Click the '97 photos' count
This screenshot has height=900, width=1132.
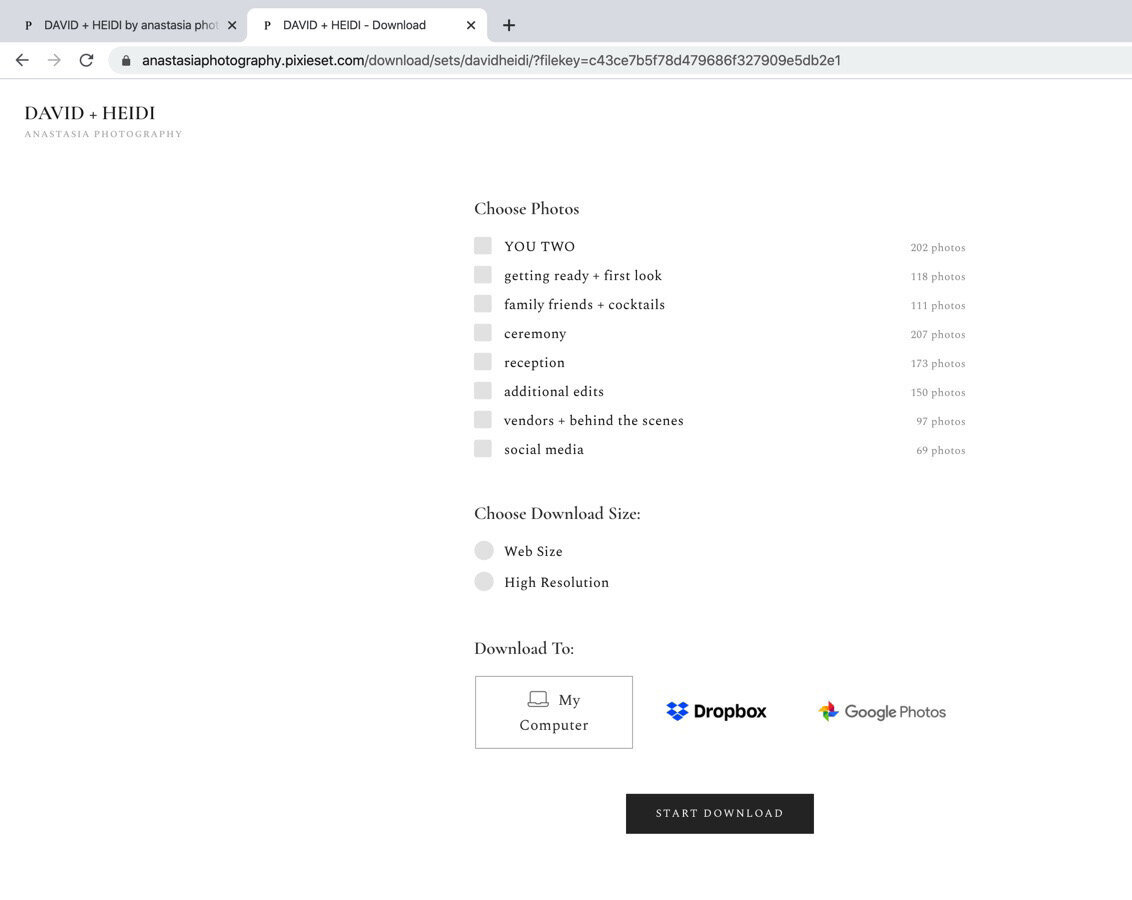[x=941, y=421]
